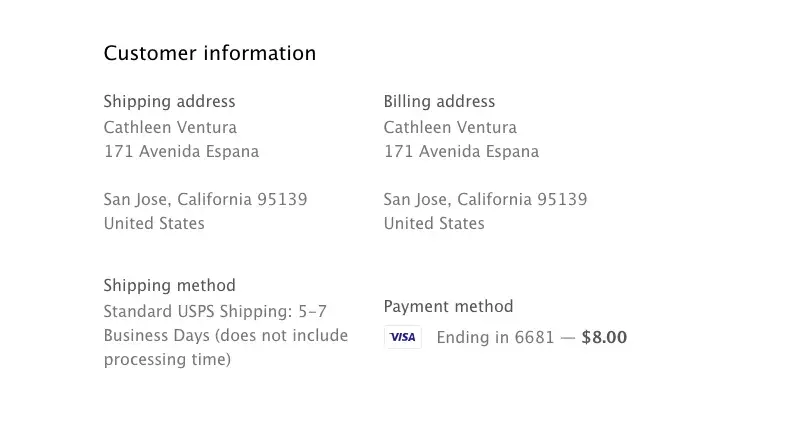Click 171 Avenida Espana in Billing address
This screenshot has height=444, width=789.
(x=461, y=152)
